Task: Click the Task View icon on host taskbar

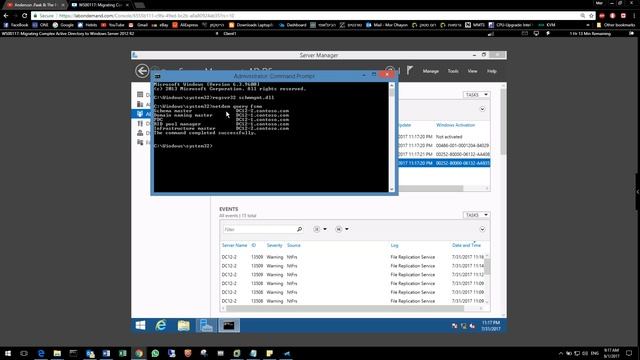Action: 24,353
